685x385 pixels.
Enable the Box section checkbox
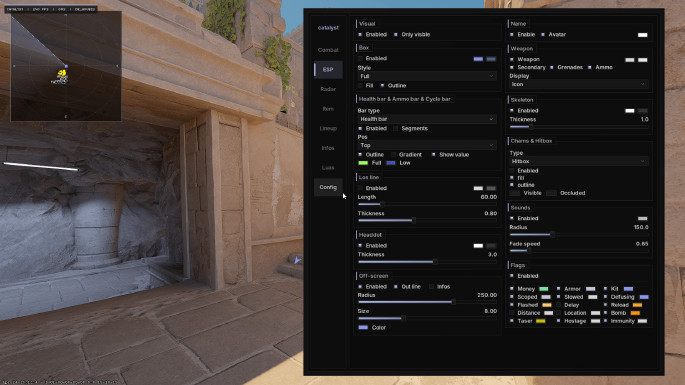coord(360,58)
